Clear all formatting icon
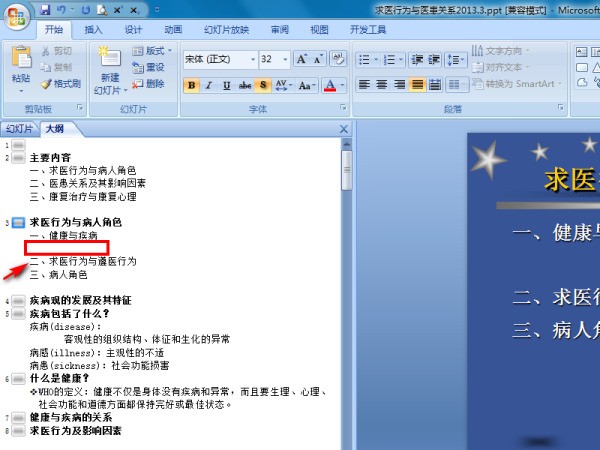The width and height of the screenshot is (600, 450). click(x=338, y=59)
